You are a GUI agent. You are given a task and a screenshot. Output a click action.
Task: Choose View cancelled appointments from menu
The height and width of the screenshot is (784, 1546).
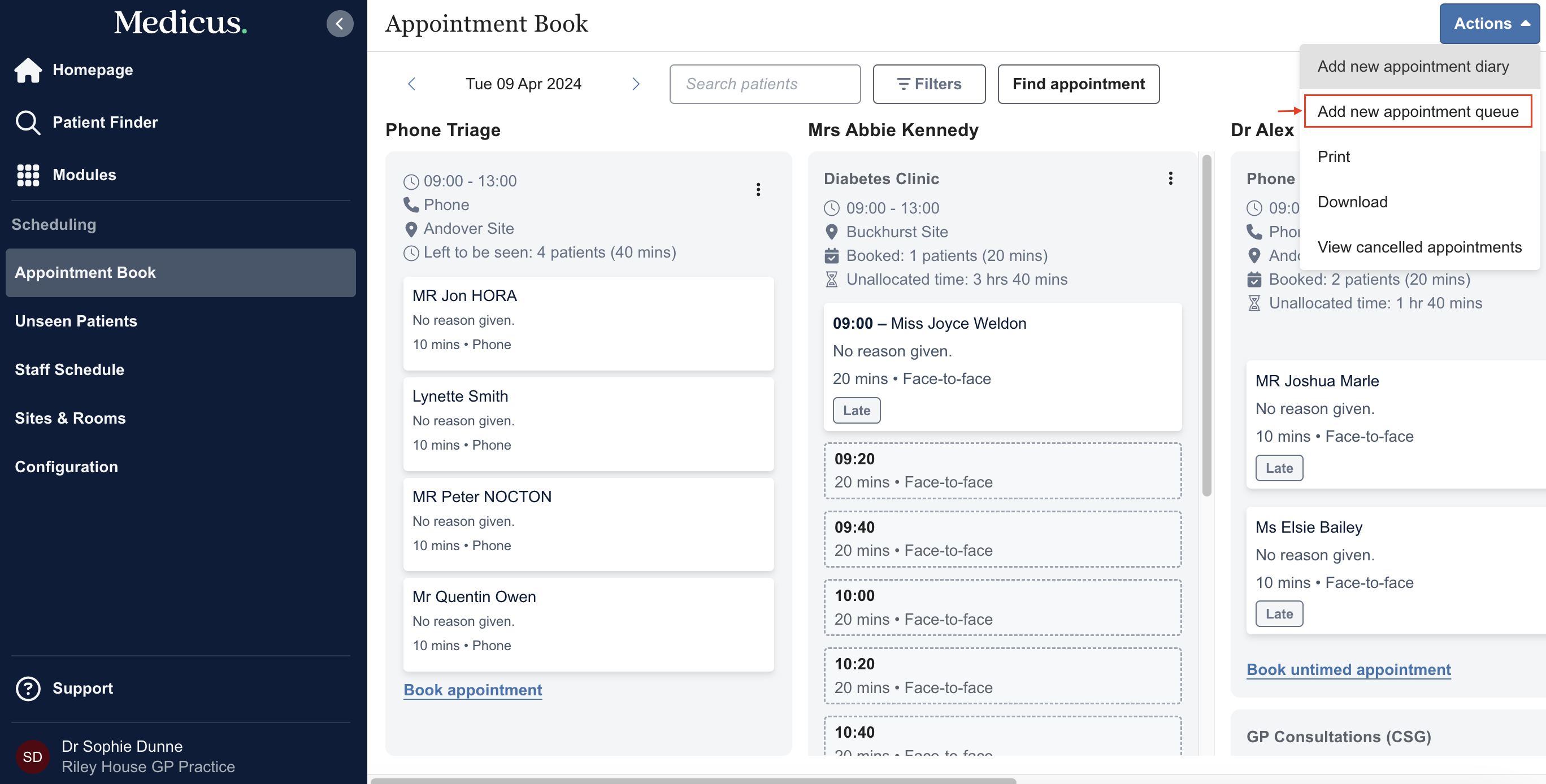pos(1419,247)
